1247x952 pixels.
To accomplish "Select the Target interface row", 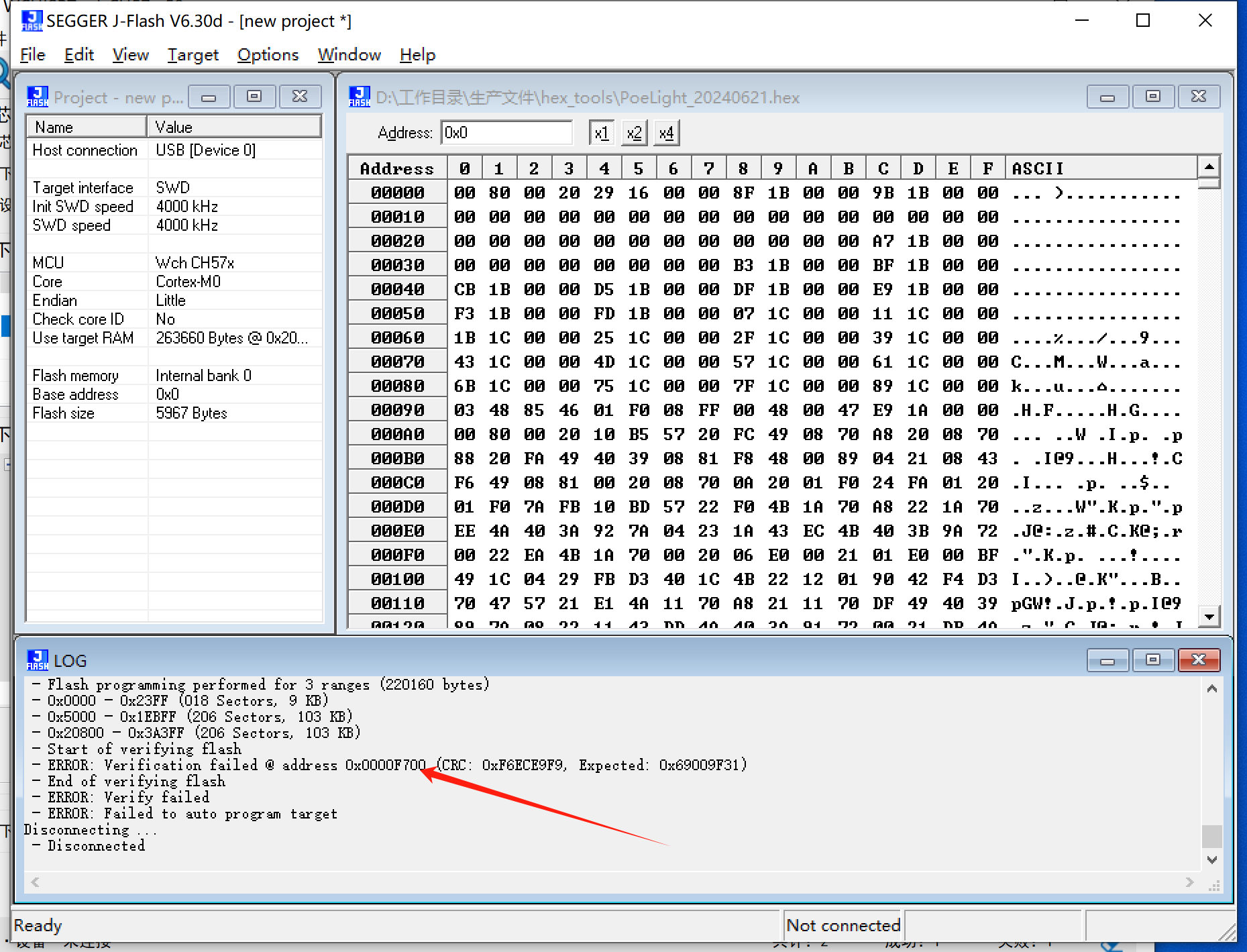I will 174,188.
